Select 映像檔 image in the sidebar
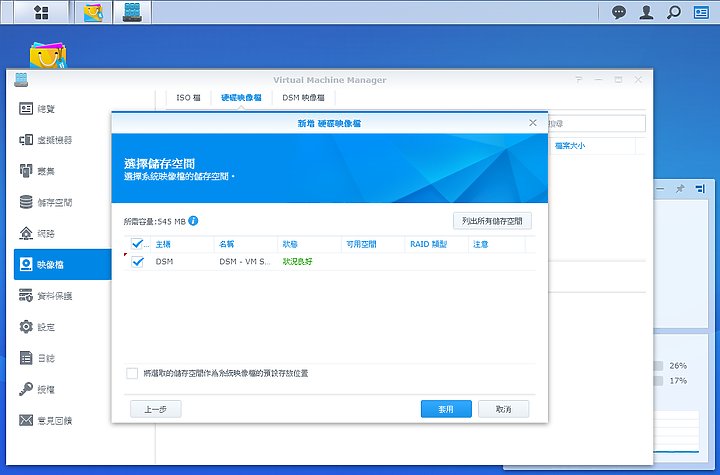This screenshot has width=720, height=475. [x=62, y=265]
